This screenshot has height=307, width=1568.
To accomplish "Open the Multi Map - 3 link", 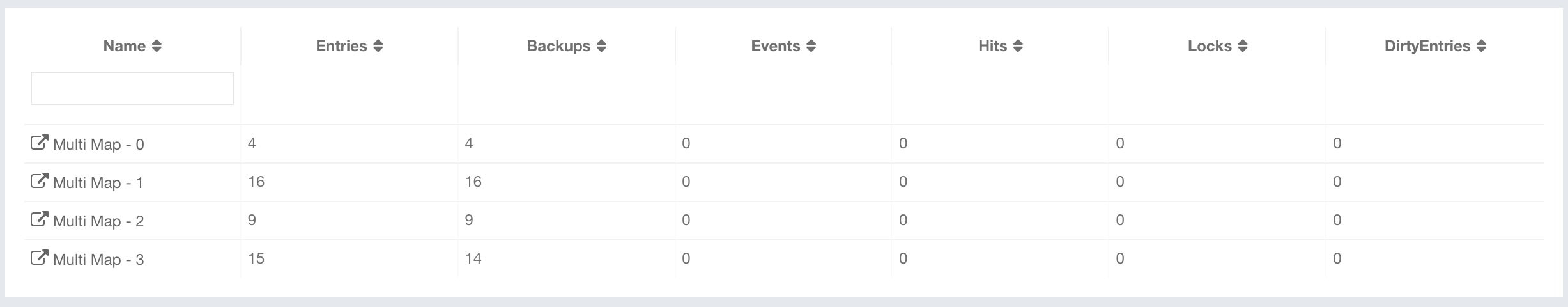I will pyautogui.click(x=98, y=260).
